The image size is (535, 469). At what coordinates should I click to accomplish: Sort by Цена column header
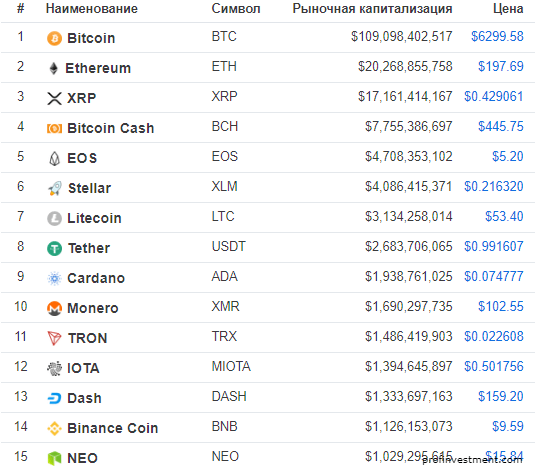coord(508,9)
